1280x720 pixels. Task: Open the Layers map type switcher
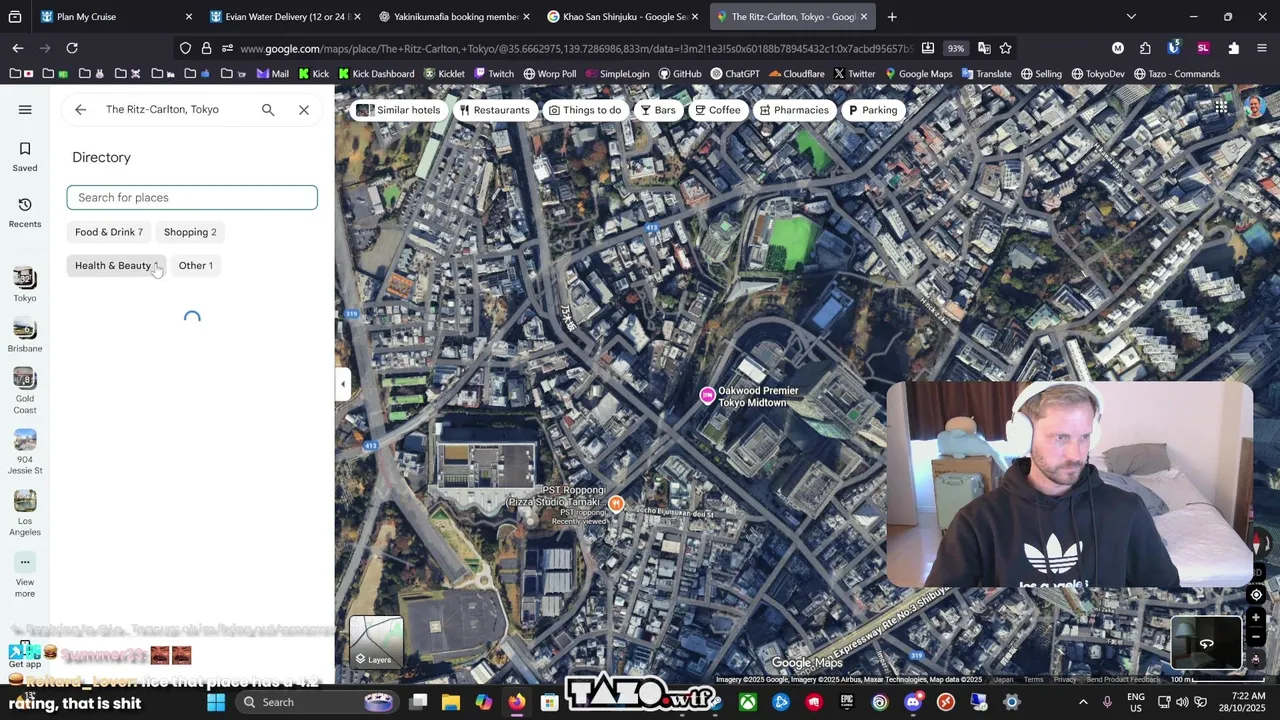click(x=376, y=641)
